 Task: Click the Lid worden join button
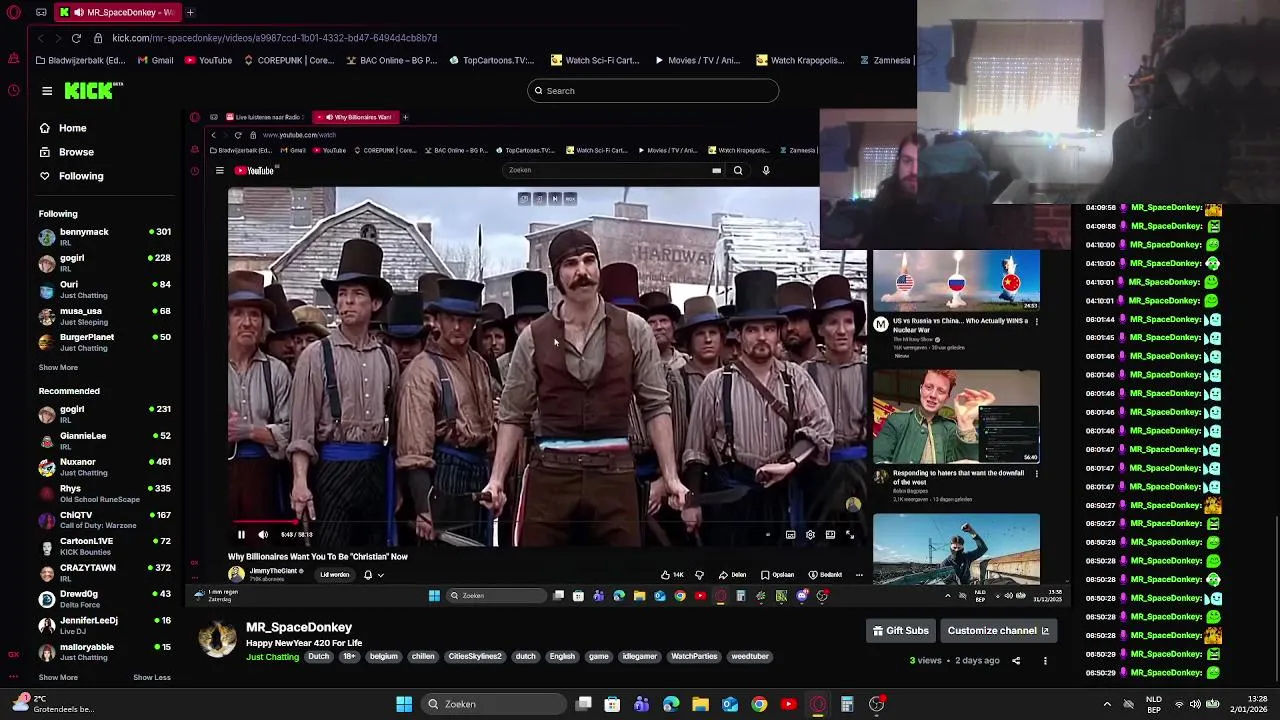coord(334,575)
